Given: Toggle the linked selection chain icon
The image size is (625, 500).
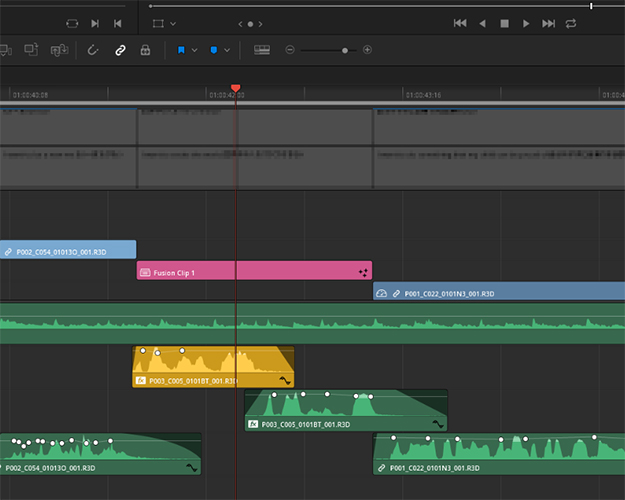Looking at the screenshot, I should pyautogui.click(x=120, y=49).
